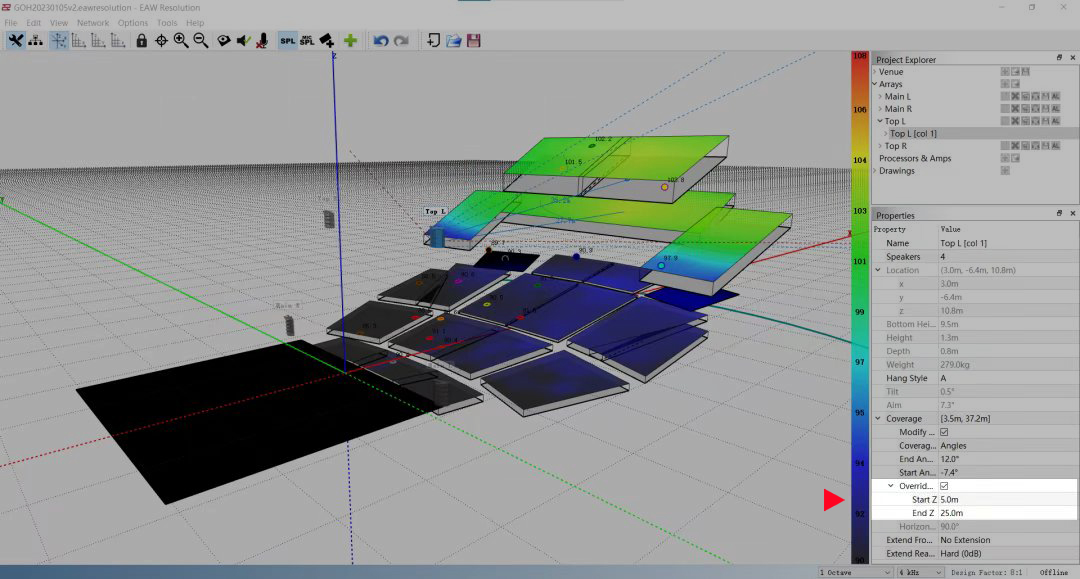The width and height of the screenshot is (1080, 579).
Task: Click the X icon in Top R row
Action: point(1015,146)
